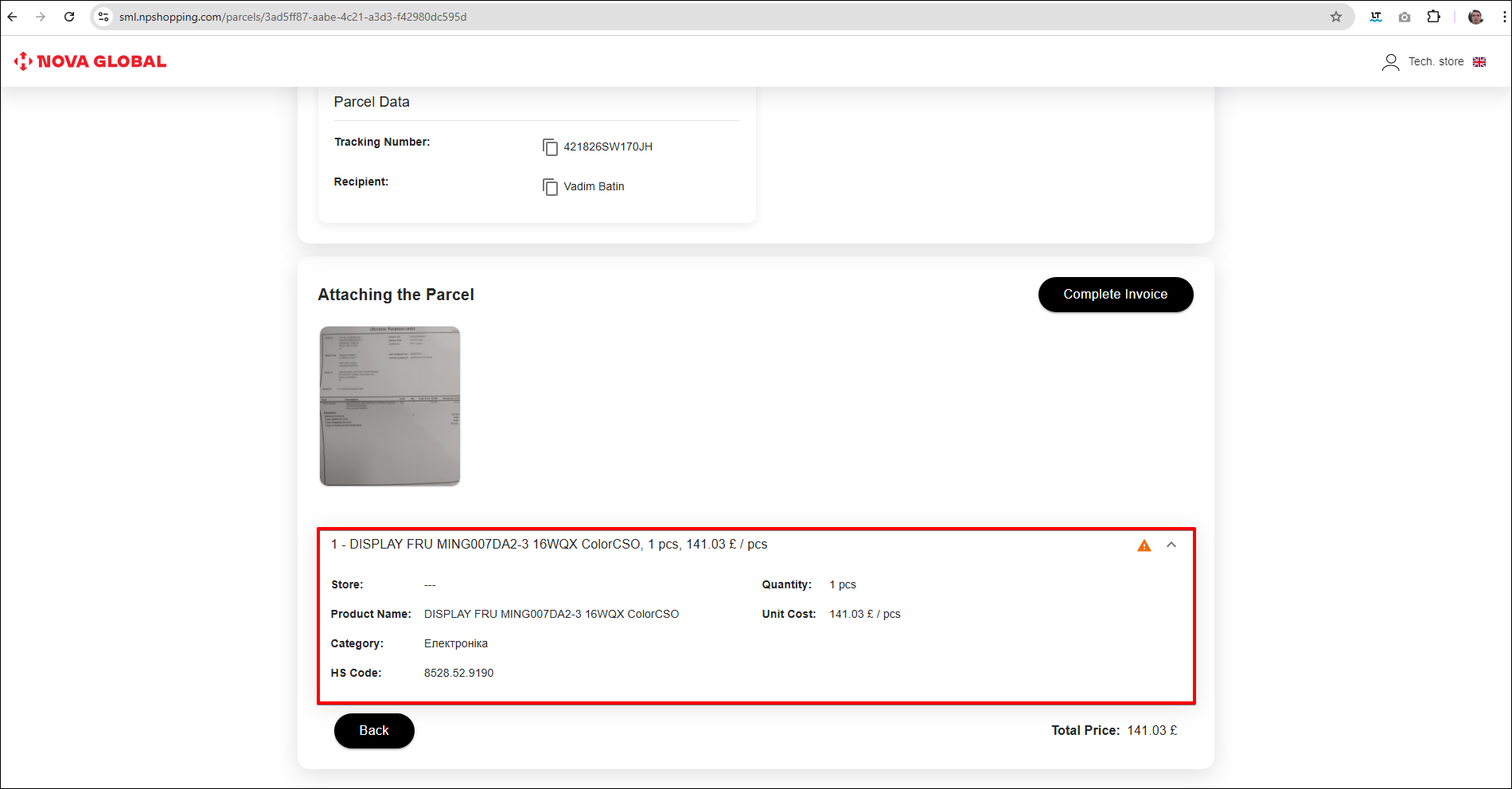1512x789 pixels.
Task: Bookmark this page with the star icon
Action: click(1336, 17)
